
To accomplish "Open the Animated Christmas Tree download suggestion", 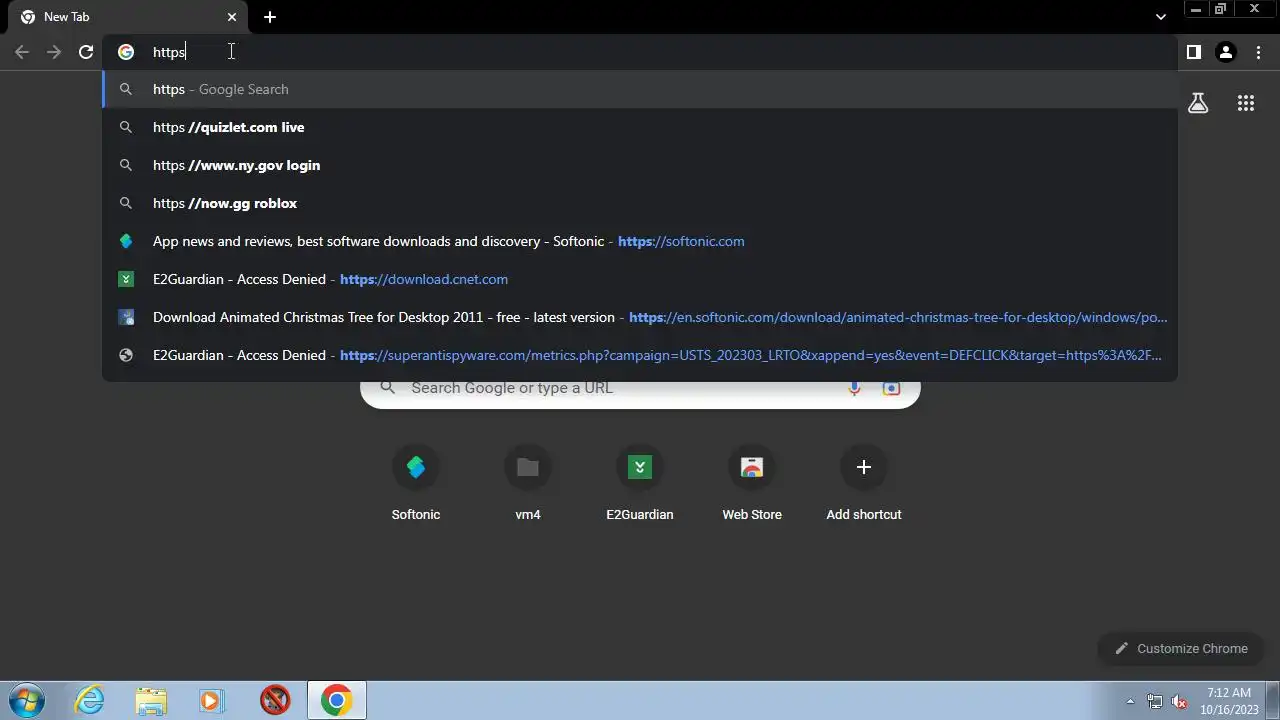I will (x=640, y=317).
